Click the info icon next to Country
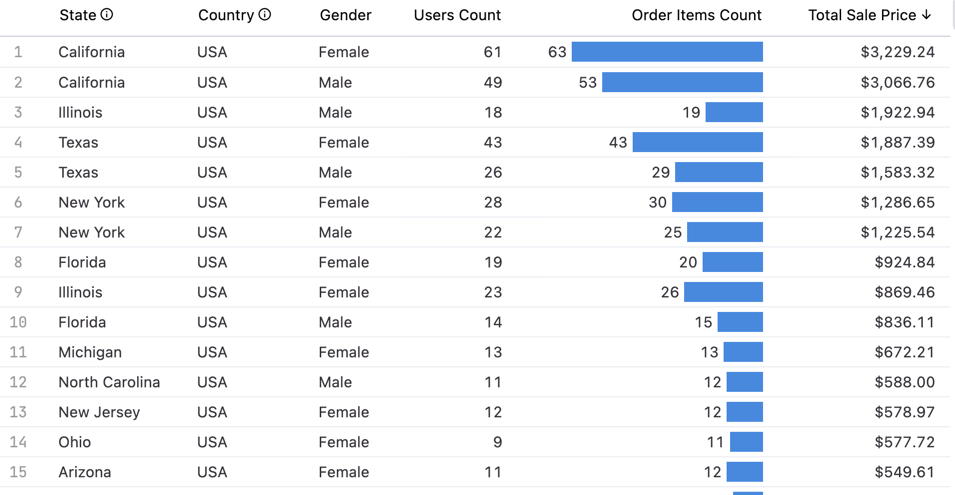Viewport: 955px width, 495px height. pyautogui.click(x=265, y=15)
